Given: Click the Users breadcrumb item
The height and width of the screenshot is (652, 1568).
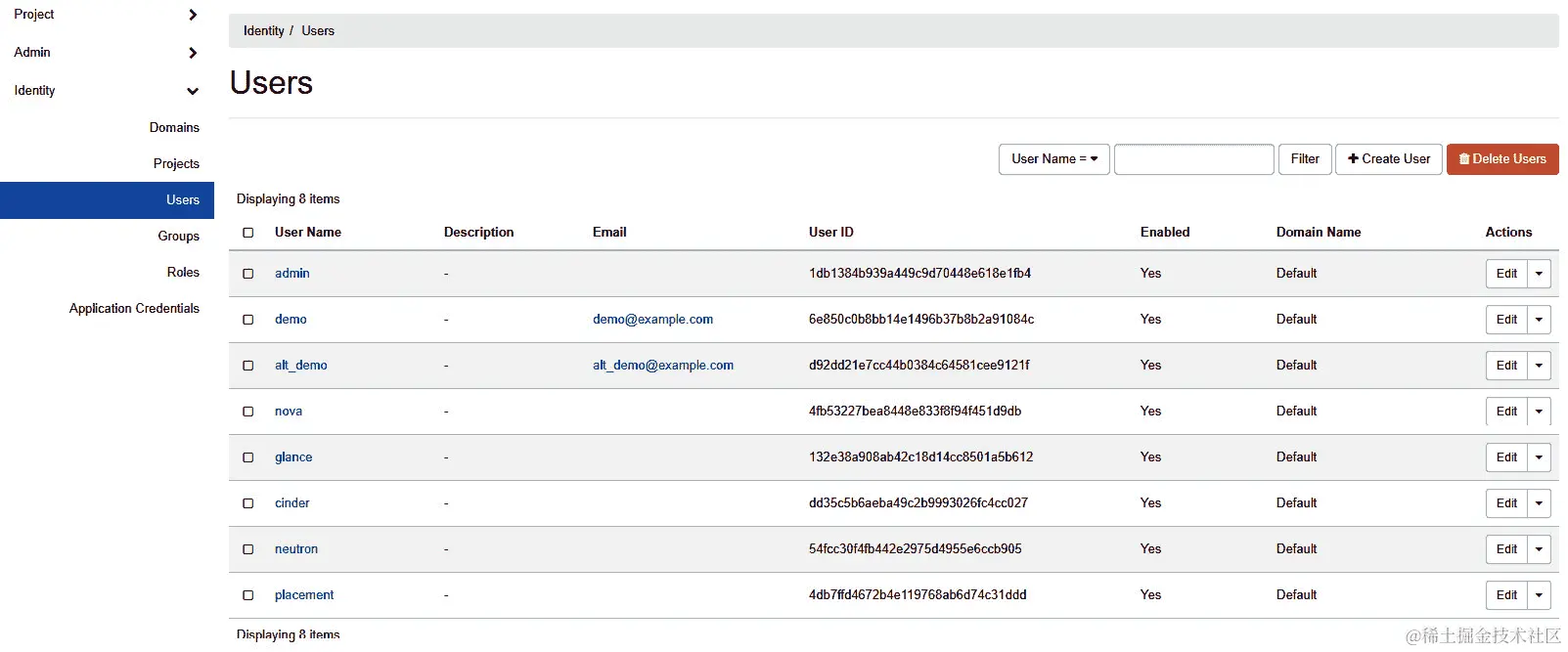Looking at the screenshot, I should tap(318, 31).
